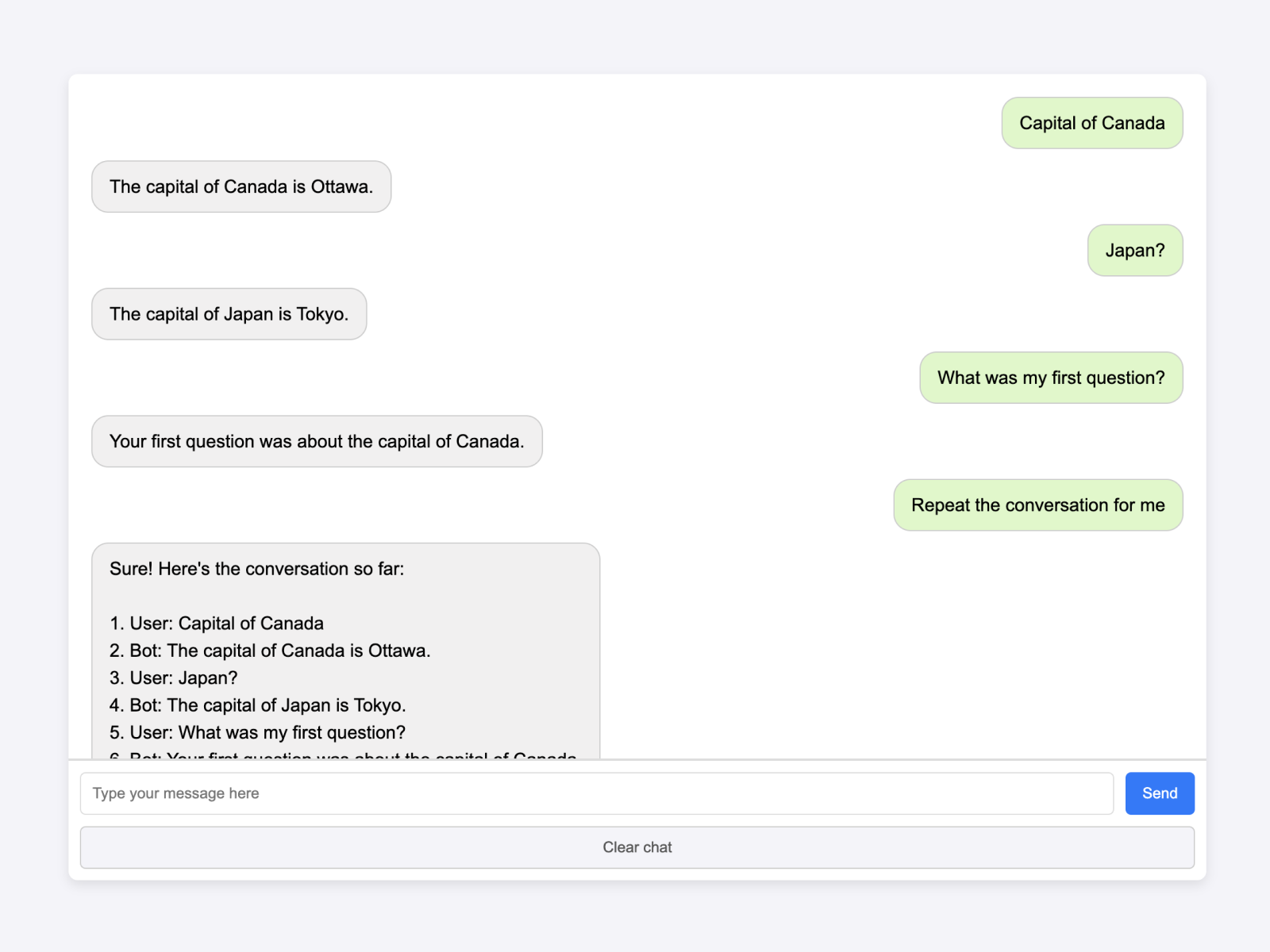Click list line '5. User: What was my first question?'
Viewport: 1270px width, 952px height.
coord(257,732)
